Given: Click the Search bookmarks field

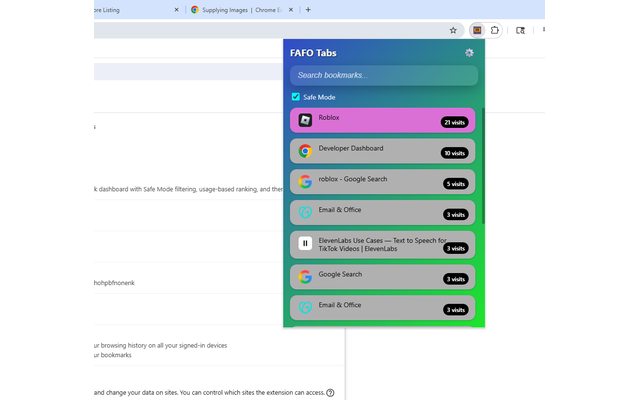Looking at the screenshot, I should pyautogui.click(x=384, y=76).
